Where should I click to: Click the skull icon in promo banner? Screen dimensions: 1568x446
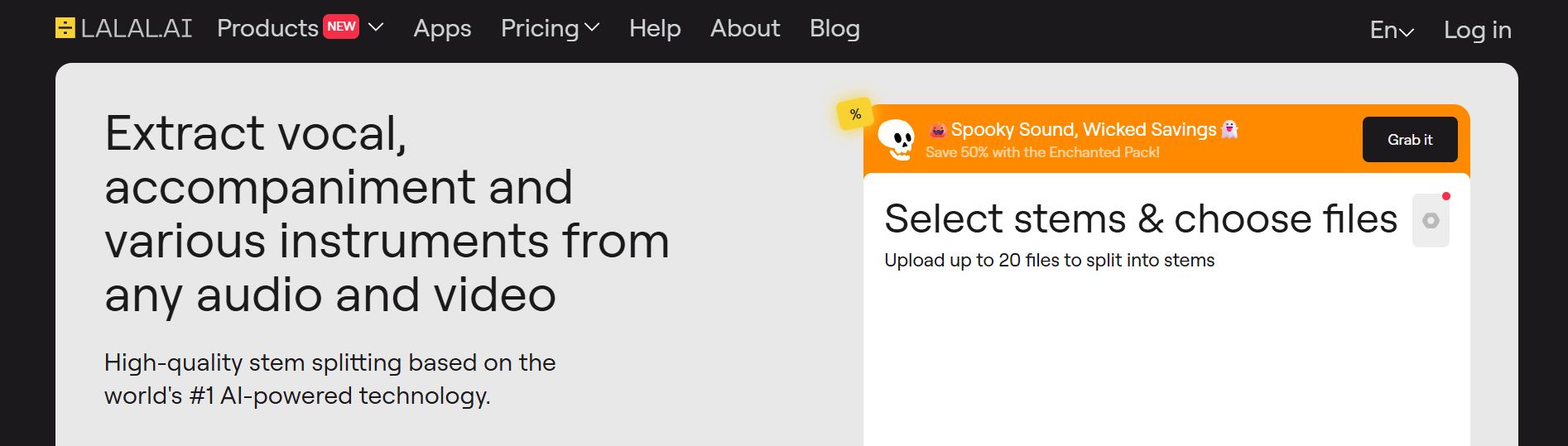tap(896, 139)
